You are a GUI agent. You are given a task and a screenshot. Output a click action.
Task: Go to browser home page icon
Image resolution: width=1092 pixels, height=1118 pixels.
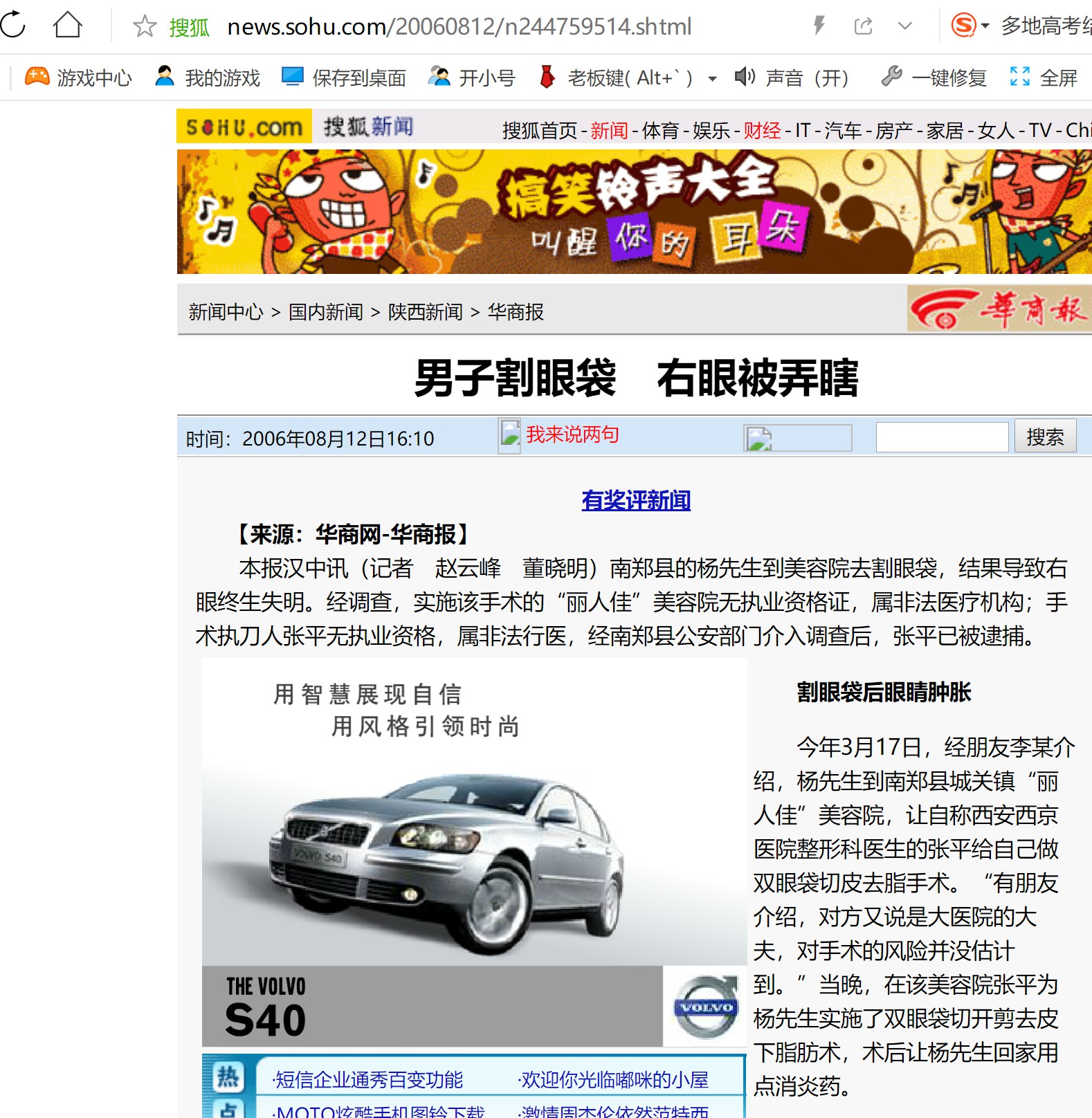(x=68, y=25)
